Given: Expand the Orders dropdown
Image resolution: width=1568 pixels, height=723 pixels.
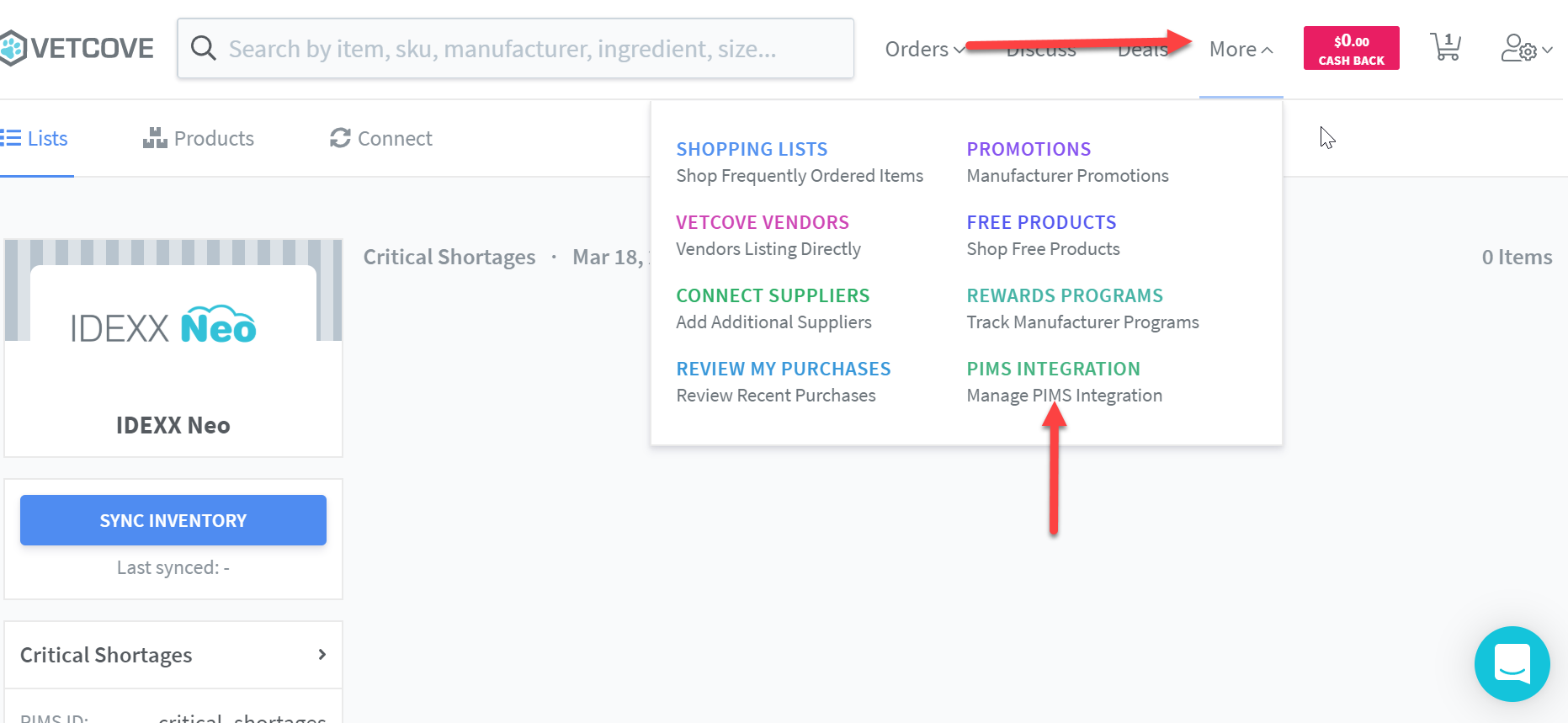Looking at the screenshot, I should (x=925, y=49).
